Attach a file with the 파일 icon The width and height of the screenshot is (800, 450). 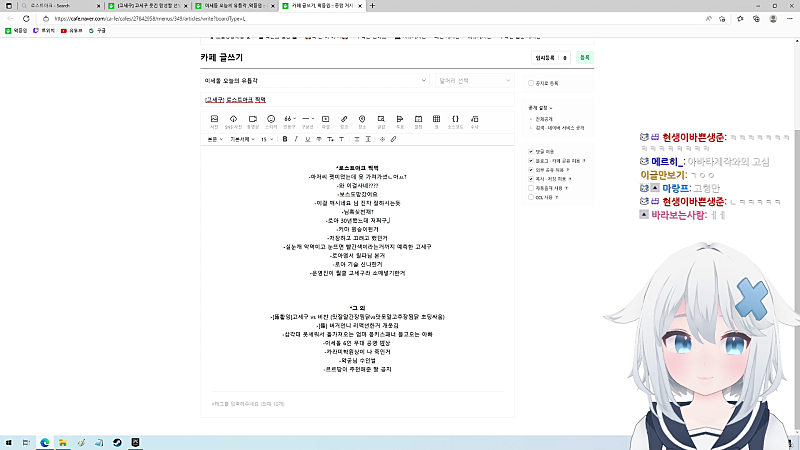326,121
